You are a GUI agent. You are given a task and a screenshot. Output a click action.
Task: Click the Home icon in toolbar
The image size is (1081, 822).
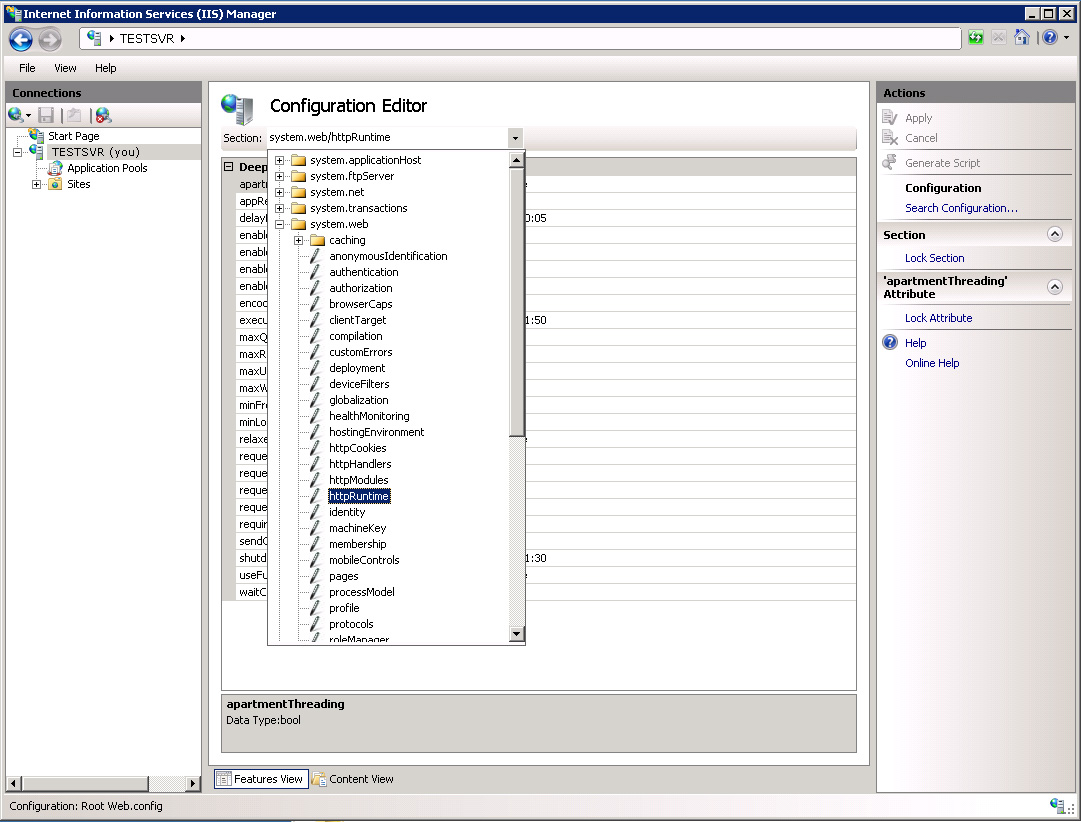pos(1022,37)
